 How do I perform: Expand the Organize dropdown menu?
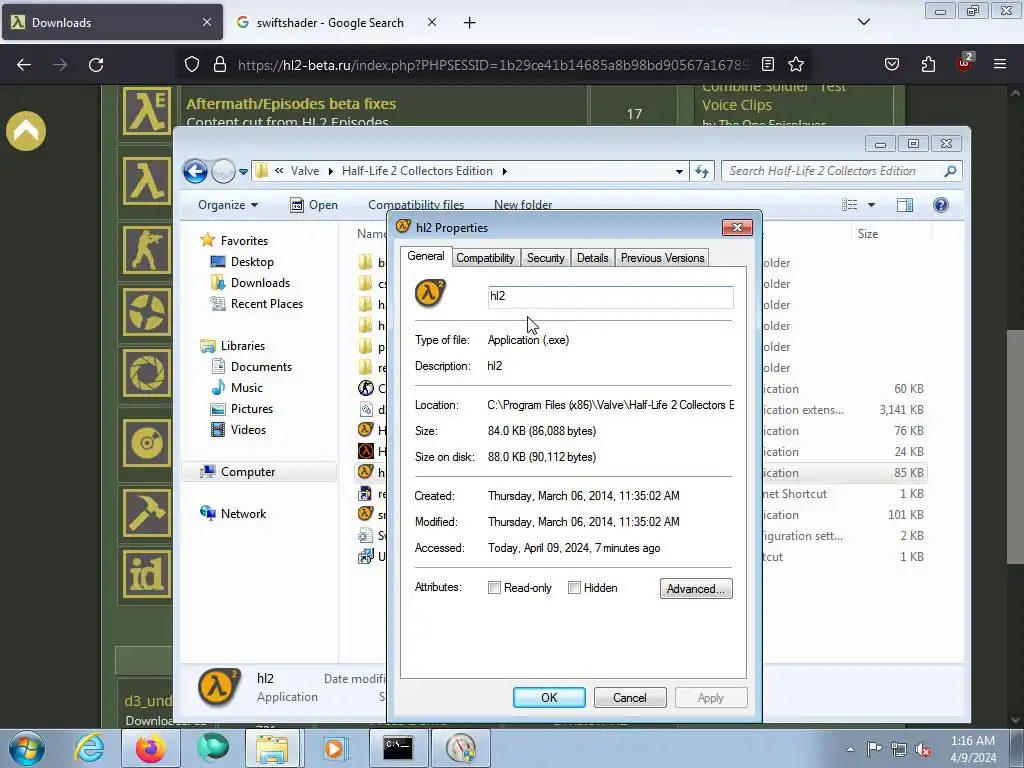tap(228, 205)
